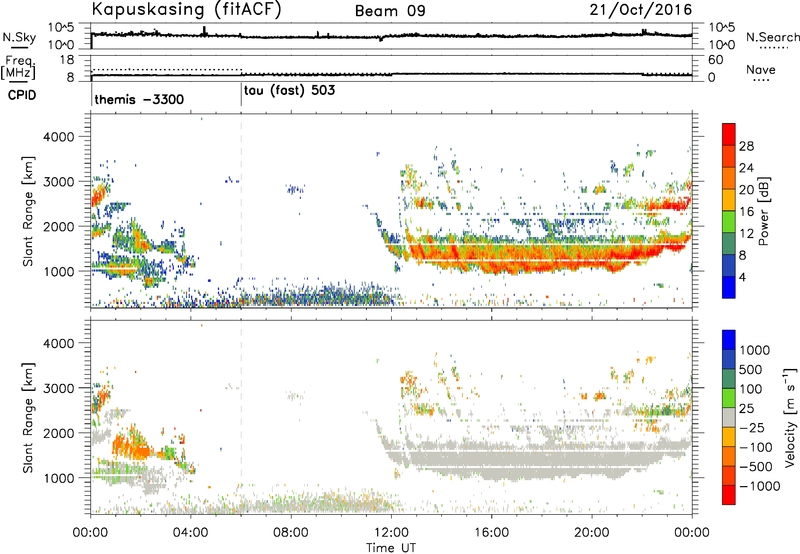
Task: Click the "N.Sky" legend label
Action: 19,38
